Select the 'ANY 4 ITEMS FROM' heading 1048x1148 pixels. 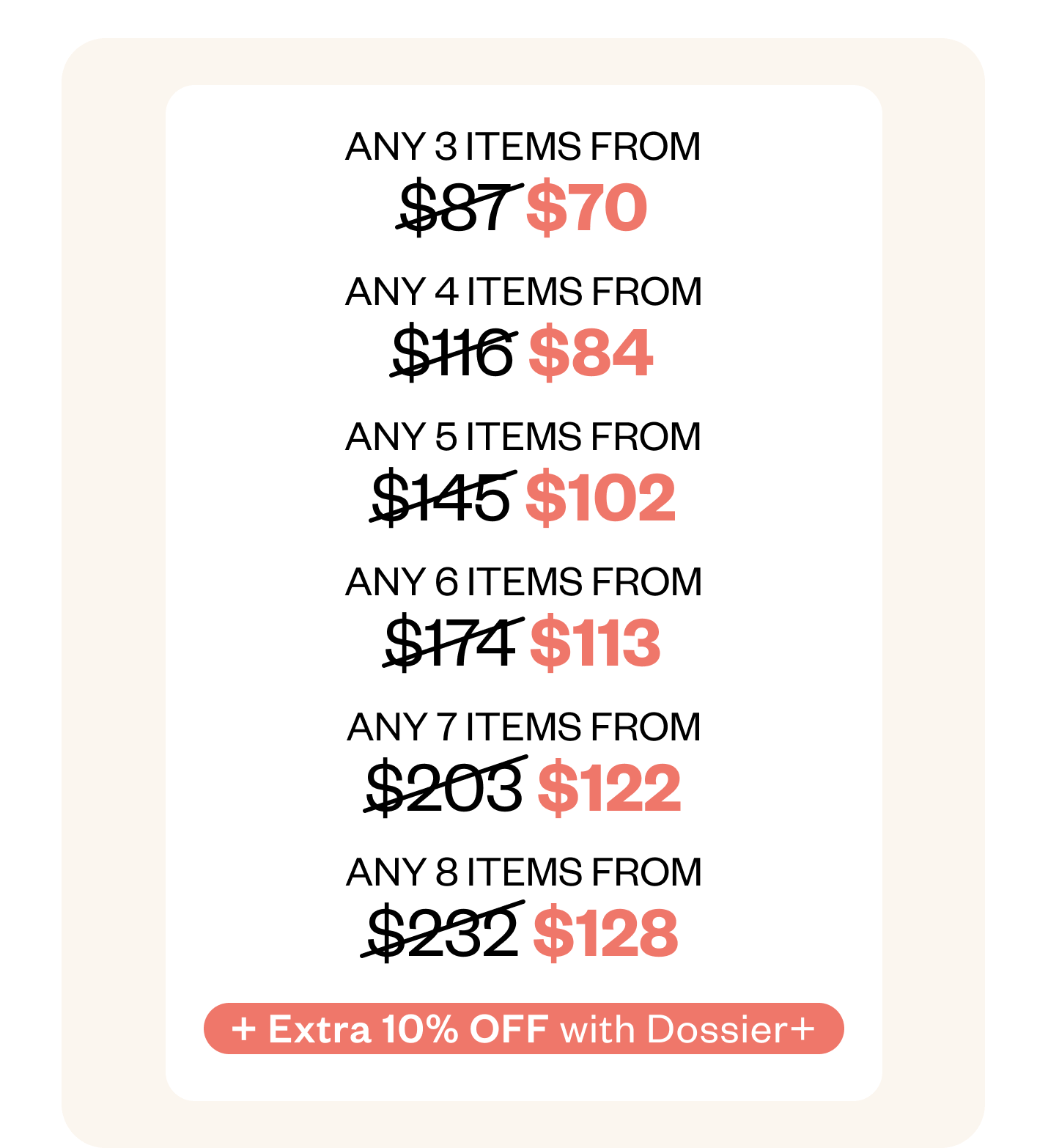coord(523,292)
